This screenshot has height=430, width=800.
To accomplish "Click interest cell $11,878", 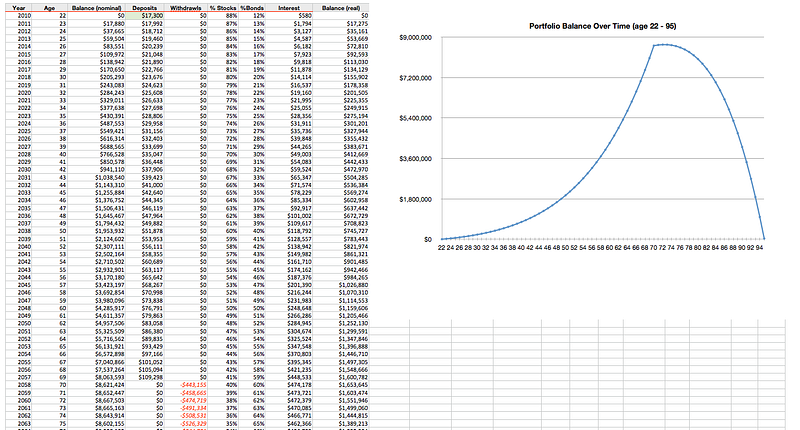I will pos(289,69).
